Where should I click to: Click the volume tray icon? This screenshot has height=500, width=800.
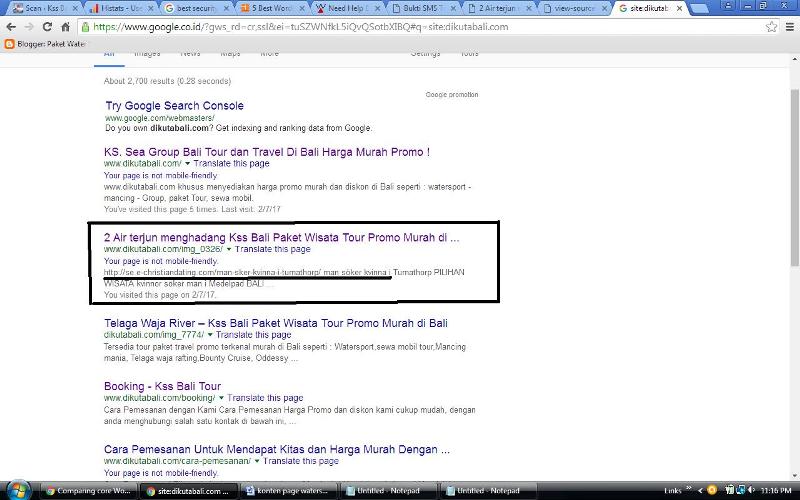tap(750, 491)
